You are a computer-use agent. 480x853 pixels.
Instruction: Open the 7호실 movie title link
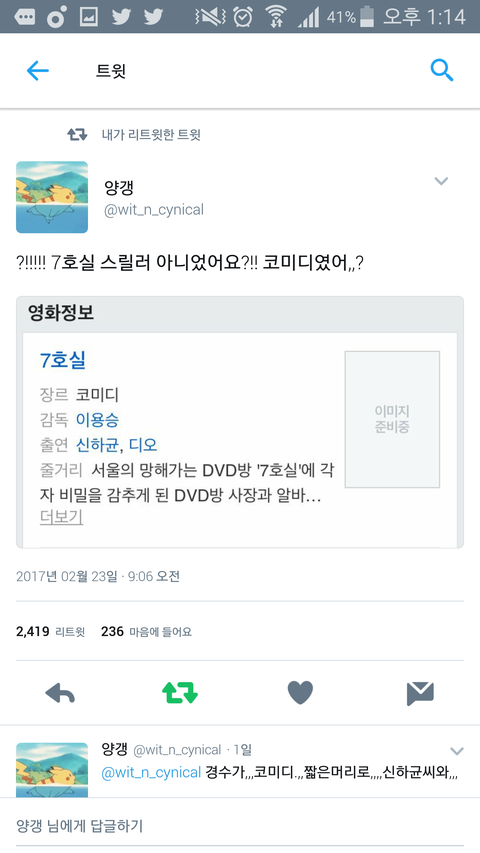(x=63, y=360)
